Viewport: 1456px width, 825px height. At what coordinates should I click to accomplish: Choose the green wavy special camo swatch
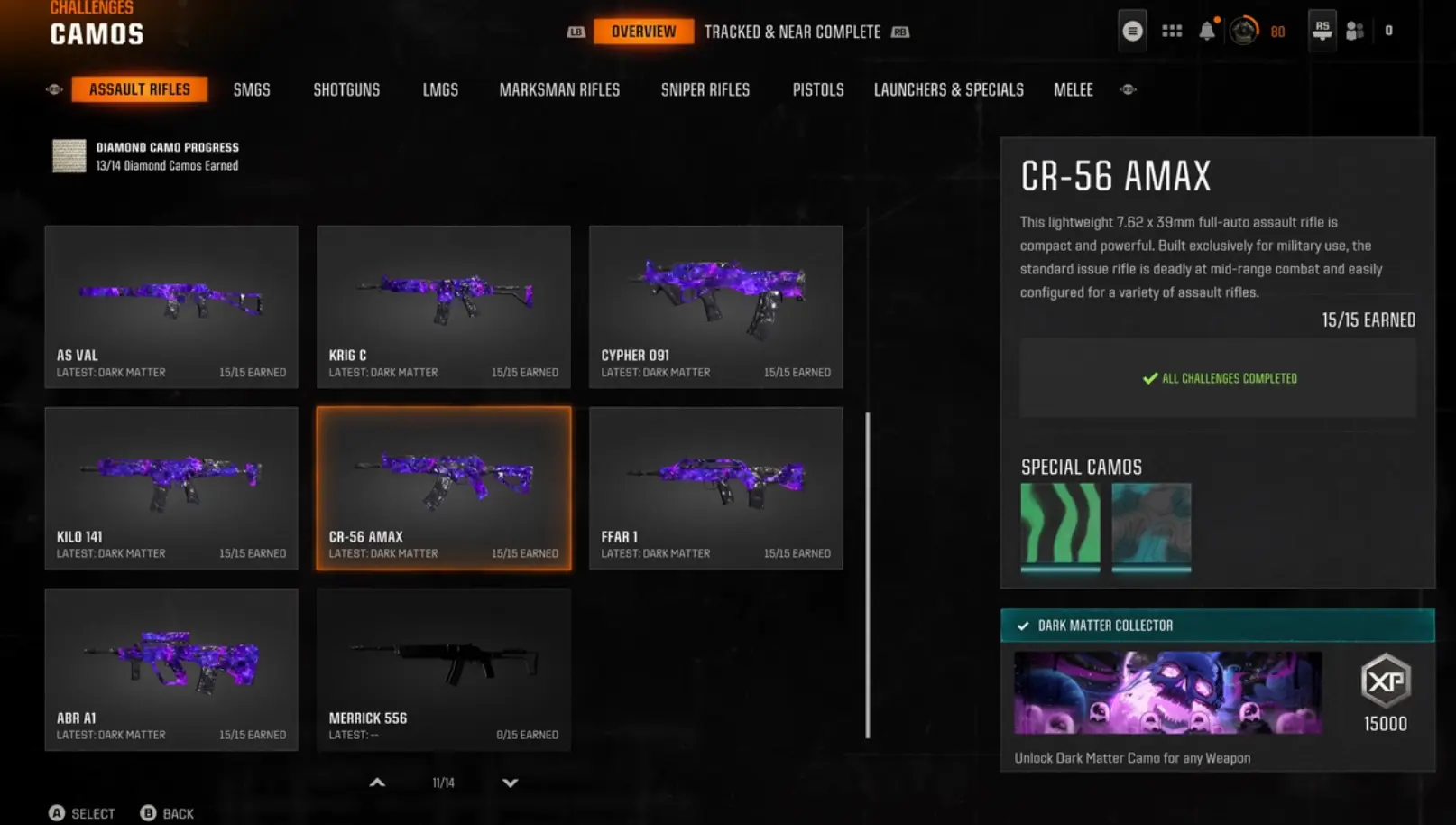point(1060,527)
